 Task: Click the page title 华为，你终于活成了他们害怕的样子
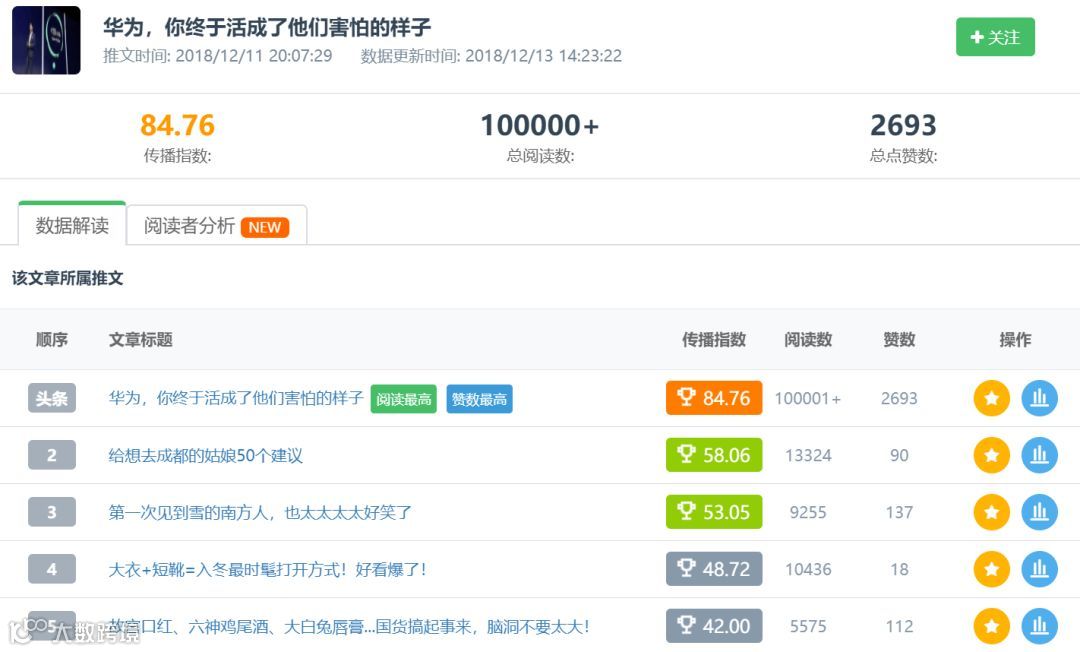[267, 28]
